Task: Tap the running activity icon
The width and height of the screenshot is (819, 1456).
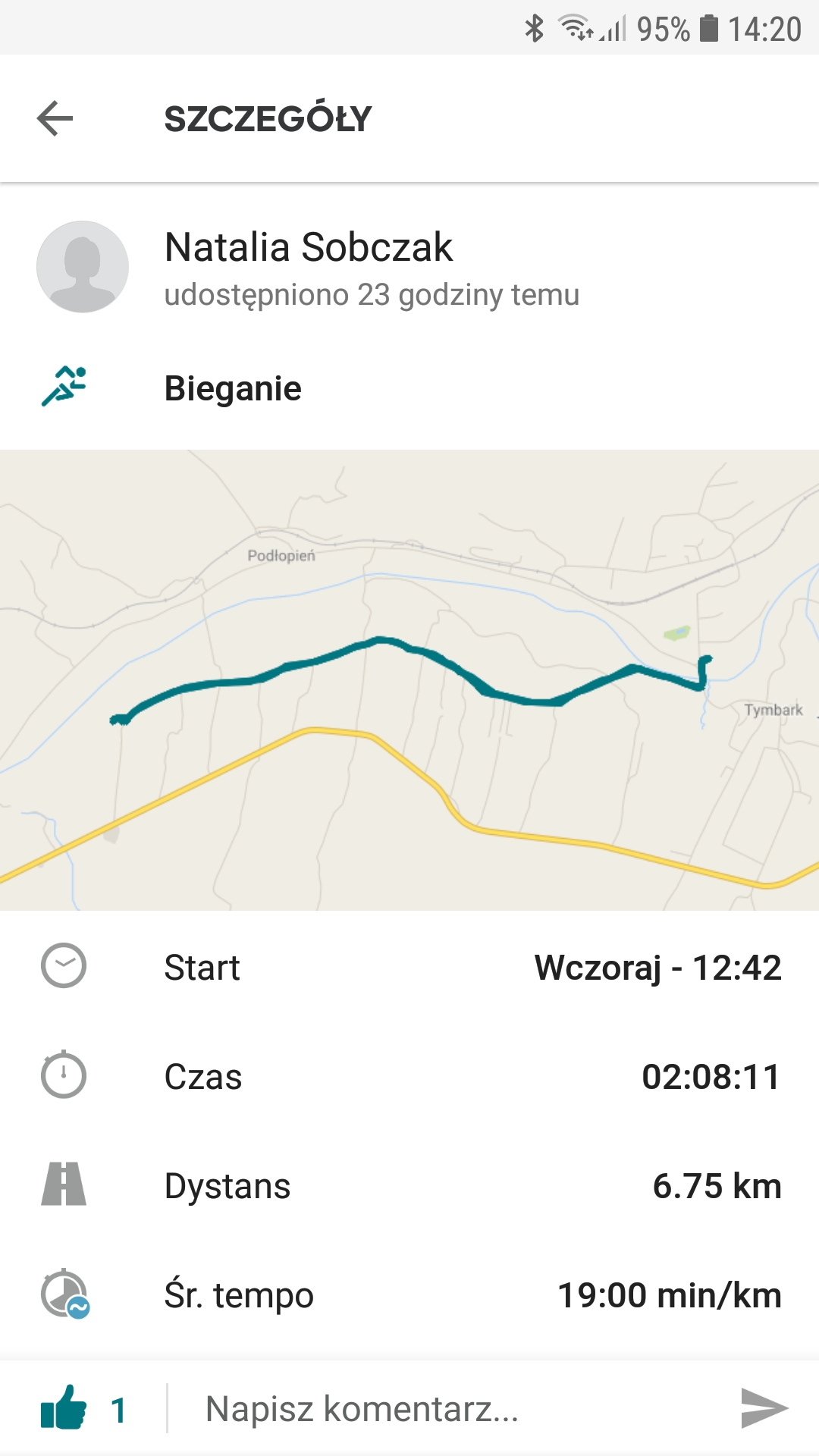Action: 64,387
